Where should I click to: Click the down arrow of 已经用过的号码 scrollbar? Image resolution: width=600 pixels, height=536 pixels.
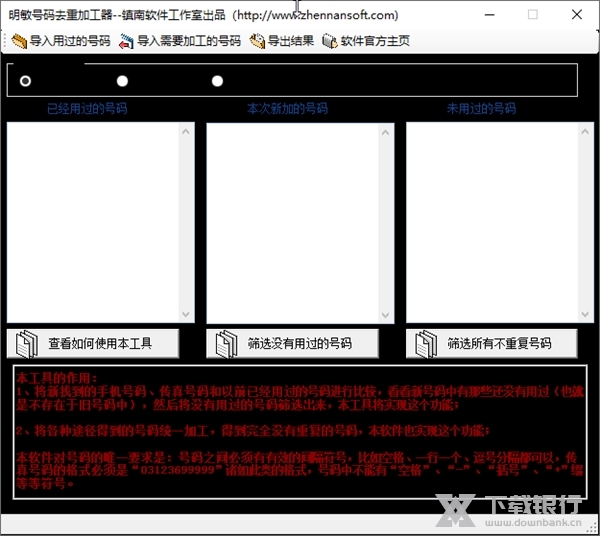pyautogui.click(x=186, y=314)
